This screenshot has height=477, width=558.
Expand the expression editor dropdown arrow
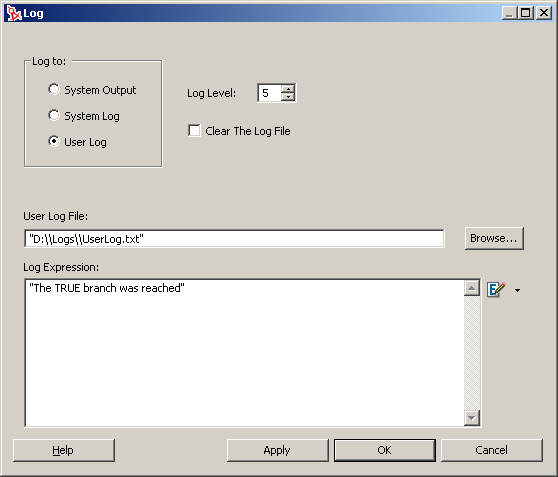pyautogui.click(x=517, y=290)
